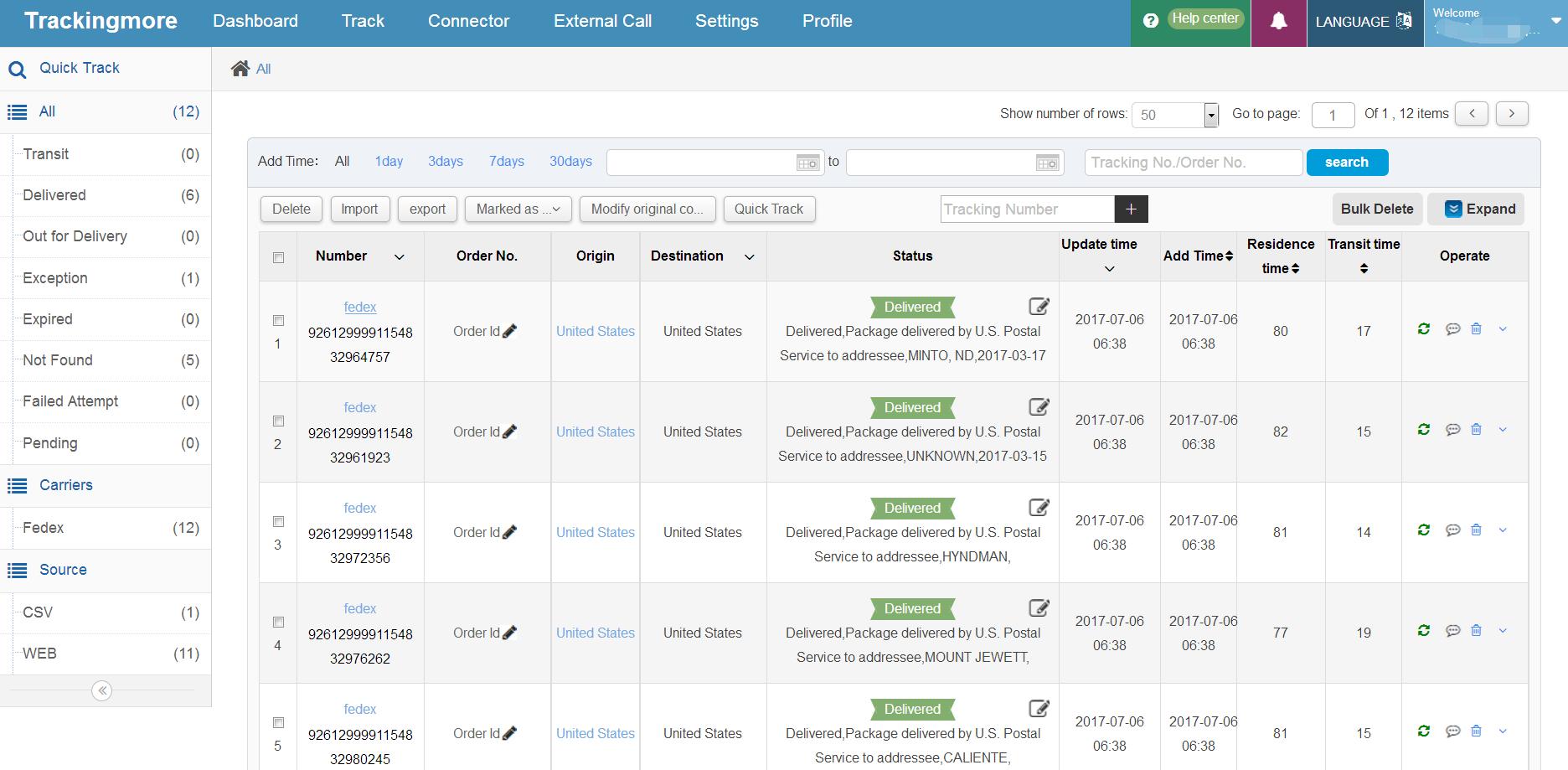Image resolution: width=1568 pixels, height=770 pixels.
Task: Expand more actions chevron in row 1
Action: [x=1503, y=329]
